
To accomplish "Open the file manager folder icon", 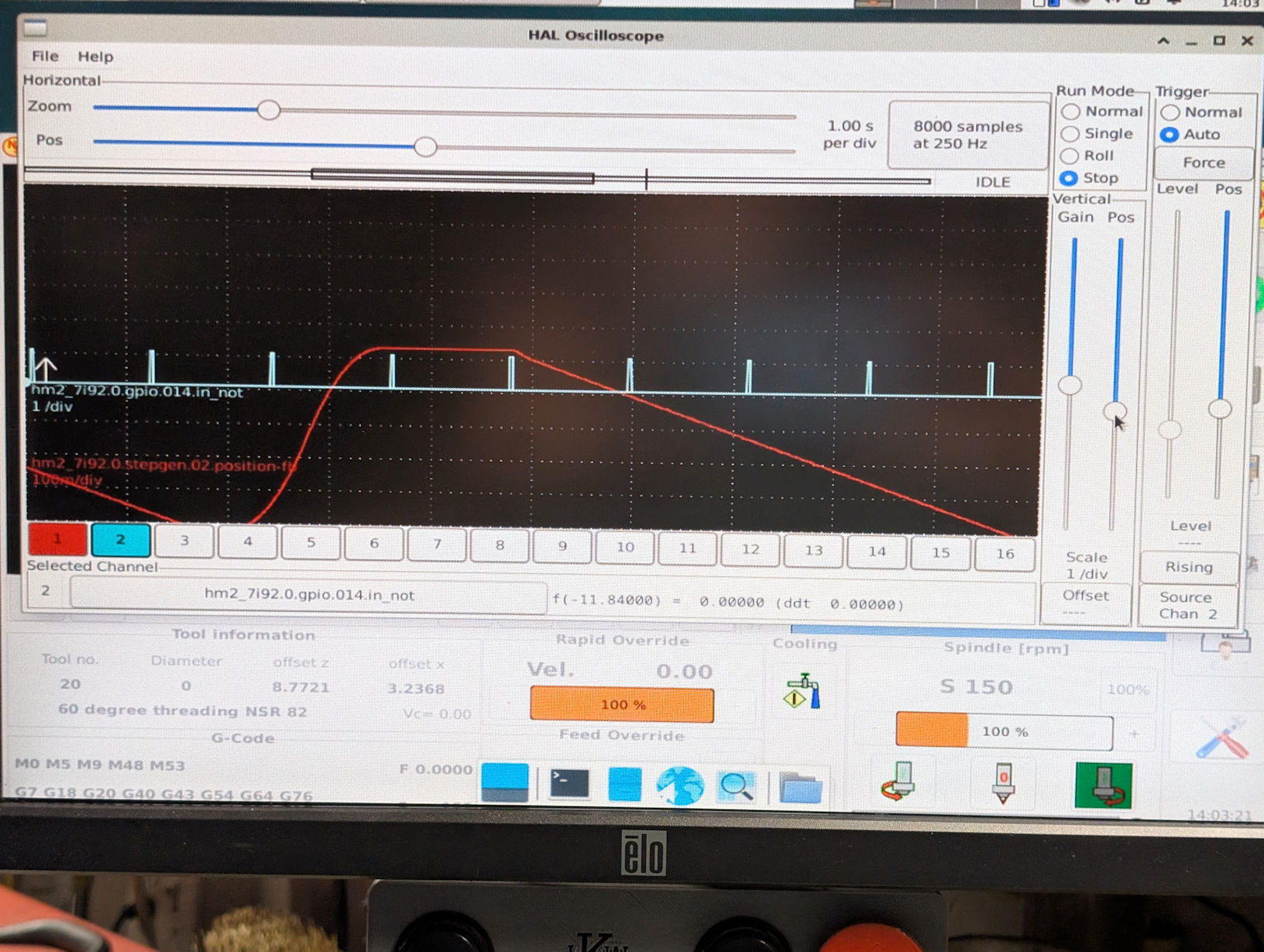I will [x=800, y=789].
